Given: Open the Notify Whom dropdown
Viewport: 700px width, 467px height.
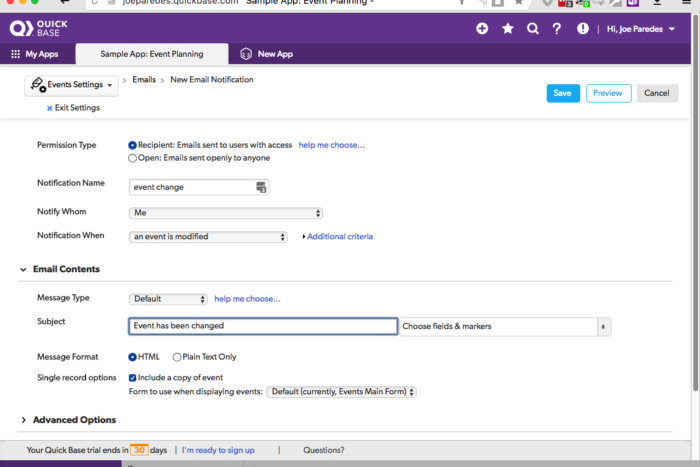Looking at the screenshot, I should pyautogui.click(x=226, y=213).
